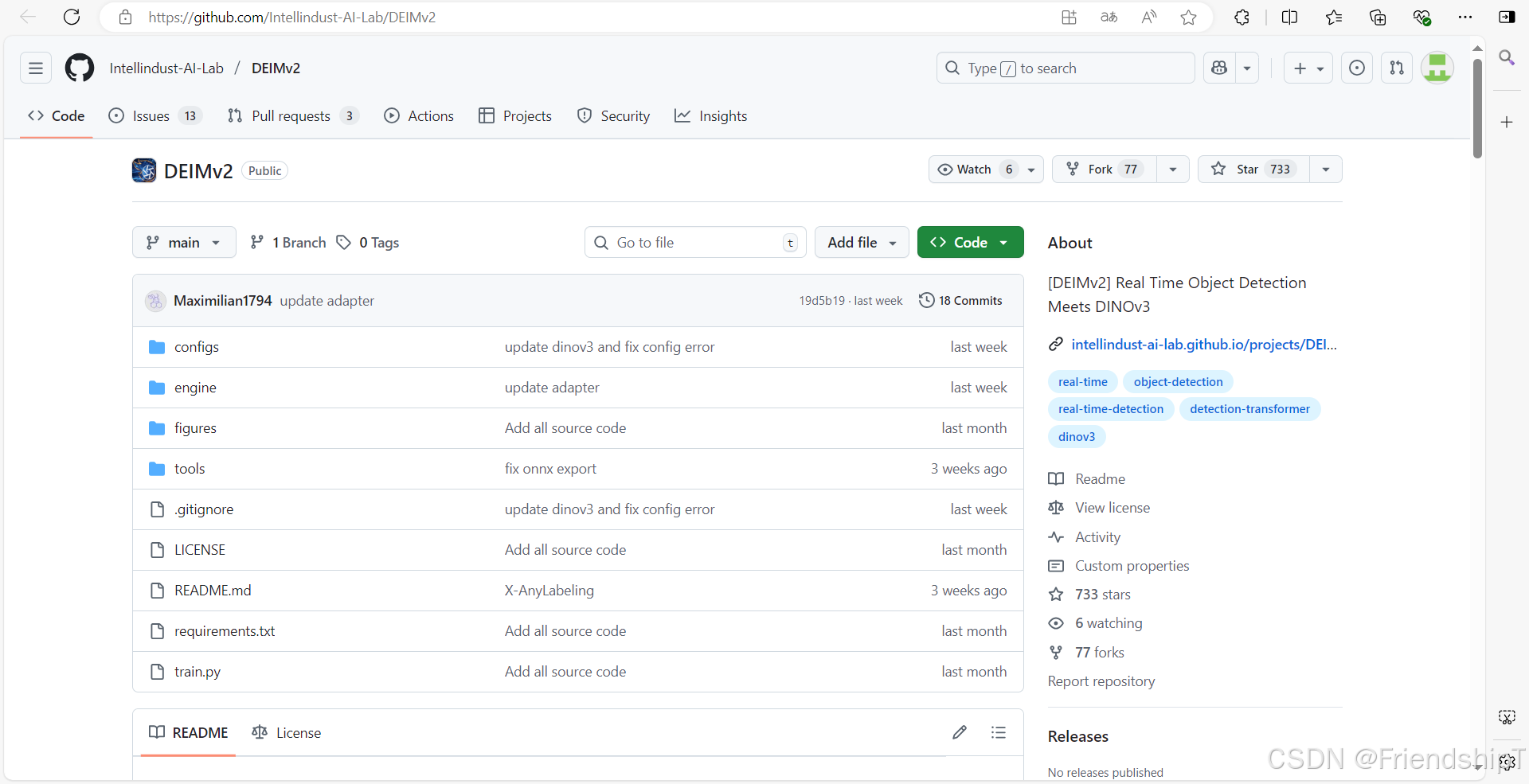View the 1 Branch link
This screenshot has width=1529, height=784.
tap(288, 243)
